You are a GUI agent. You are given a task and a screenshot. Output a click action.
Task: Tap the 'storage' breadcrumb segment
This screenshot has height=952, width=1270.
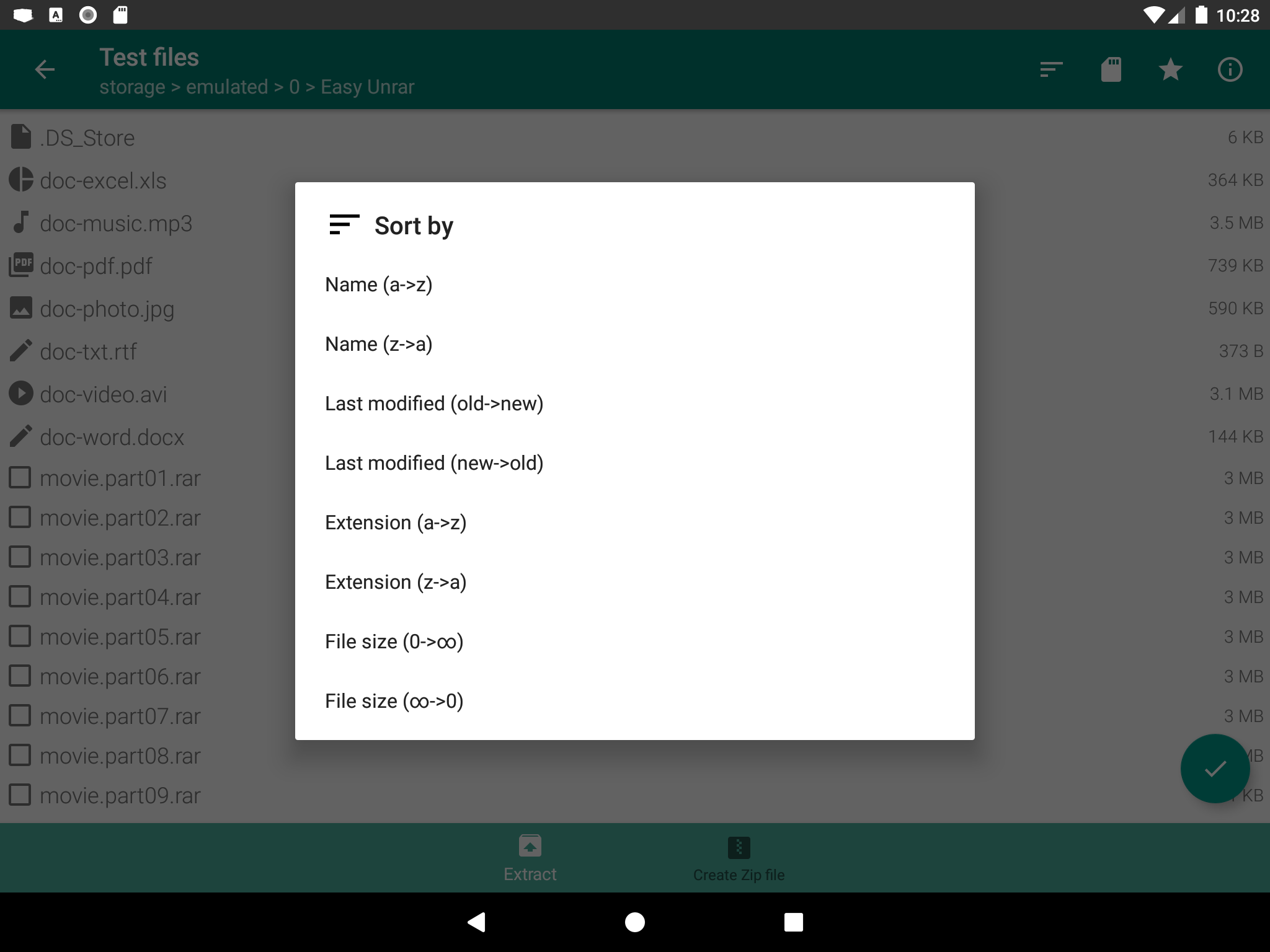[x=132, y=87]
